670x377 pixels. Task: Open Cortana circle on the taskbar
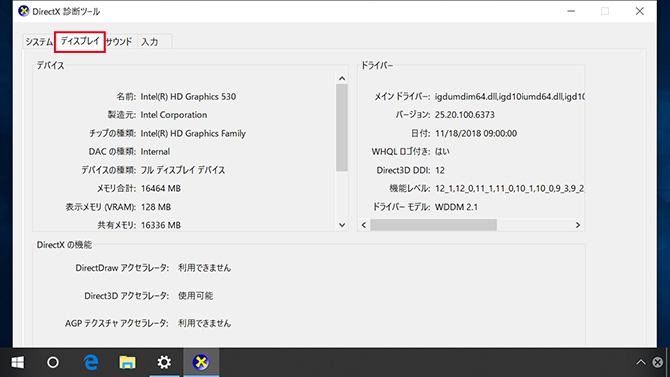(x=53, y=362)
